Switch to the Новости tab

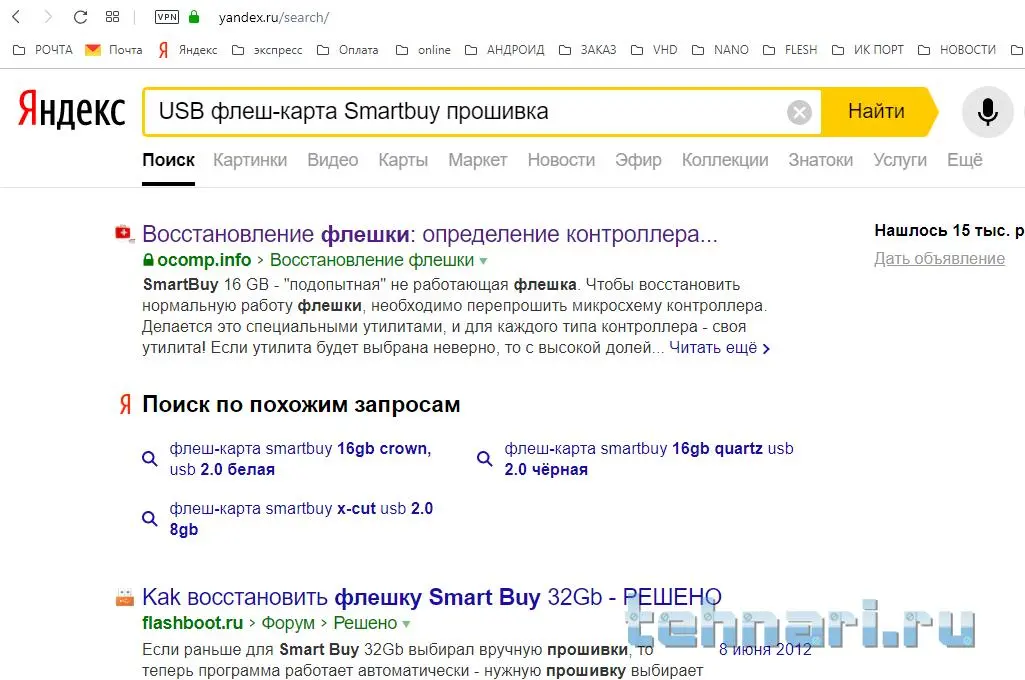coord(562,160)
